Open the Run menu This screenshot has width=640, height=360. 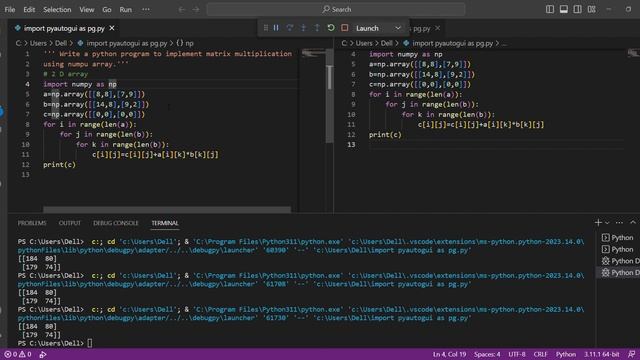(126, 9)
